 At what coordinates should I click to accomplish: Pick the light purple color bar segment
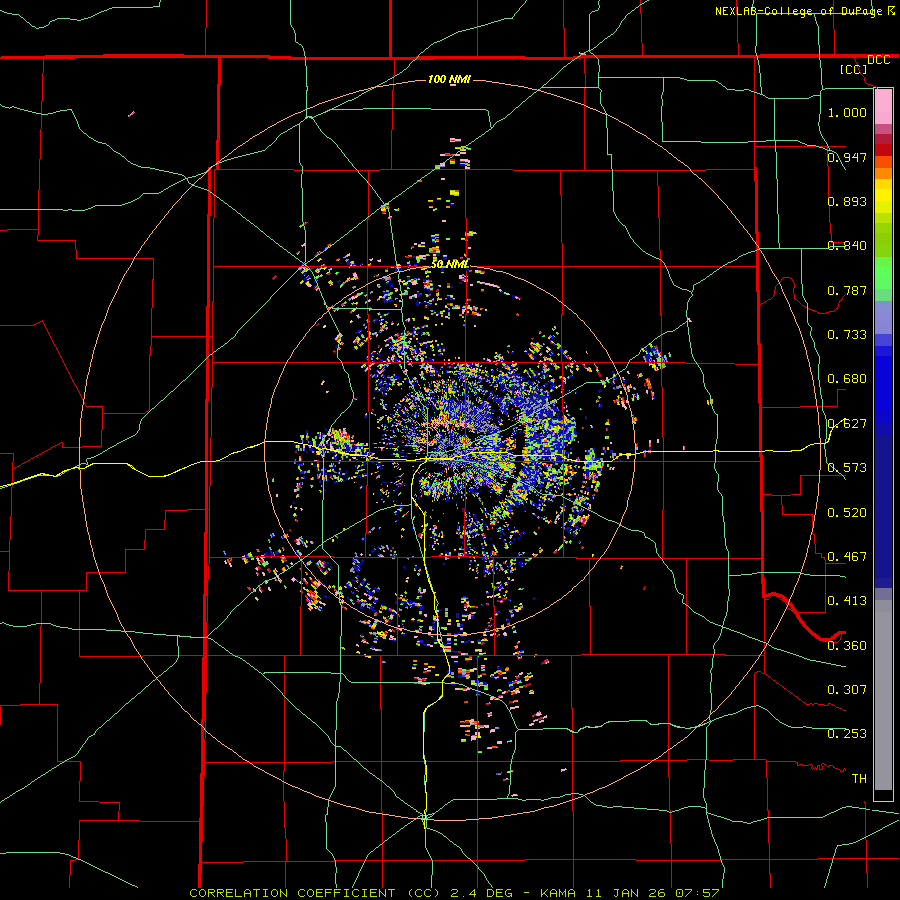tap(883, 317)
